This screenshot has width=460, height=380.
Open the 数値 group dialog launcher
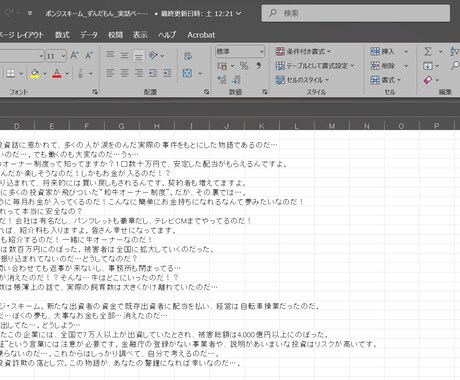tap(265, 92)
